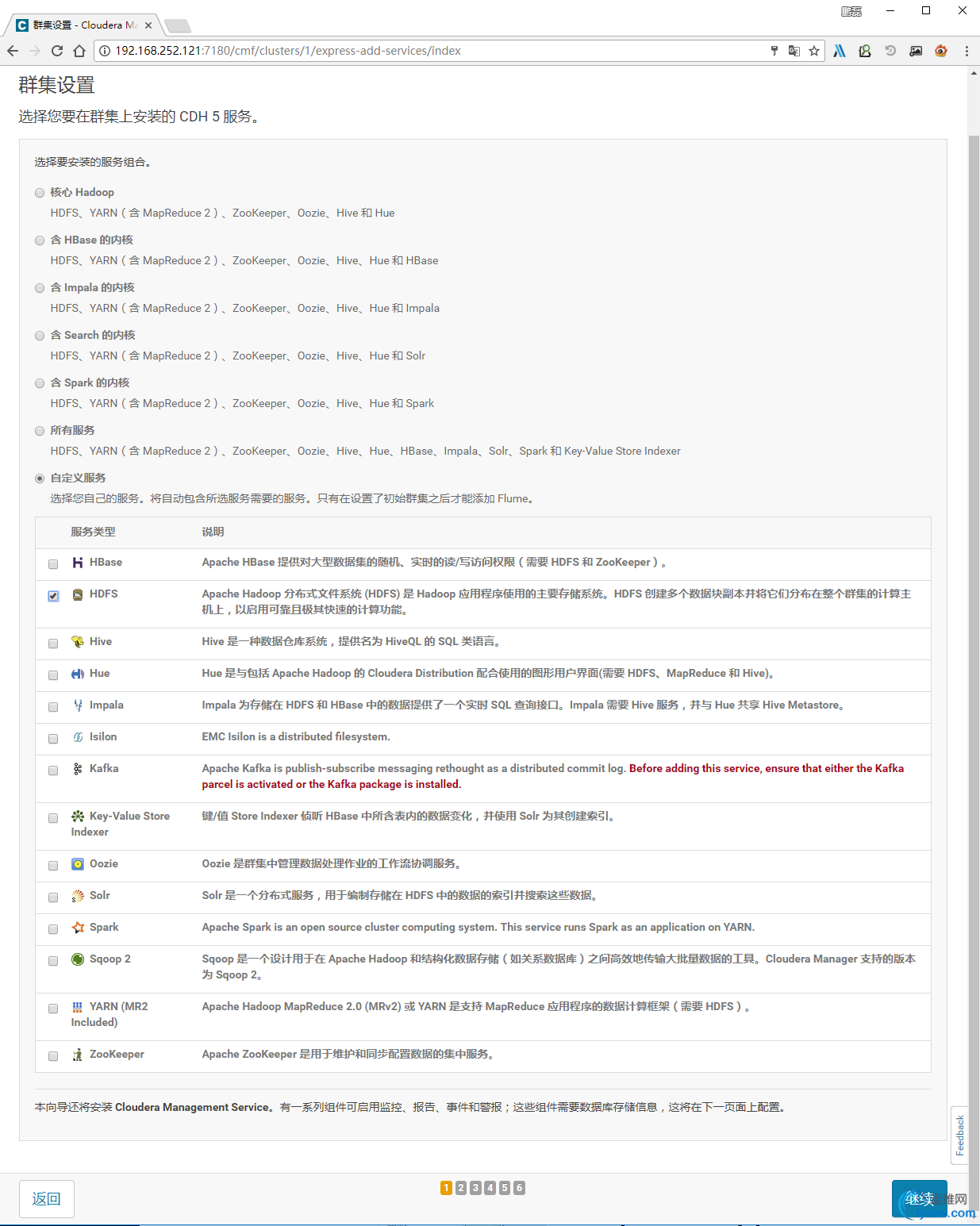
Task: Click the ZooKeeper service icon
Action: tap(78, 1055)
